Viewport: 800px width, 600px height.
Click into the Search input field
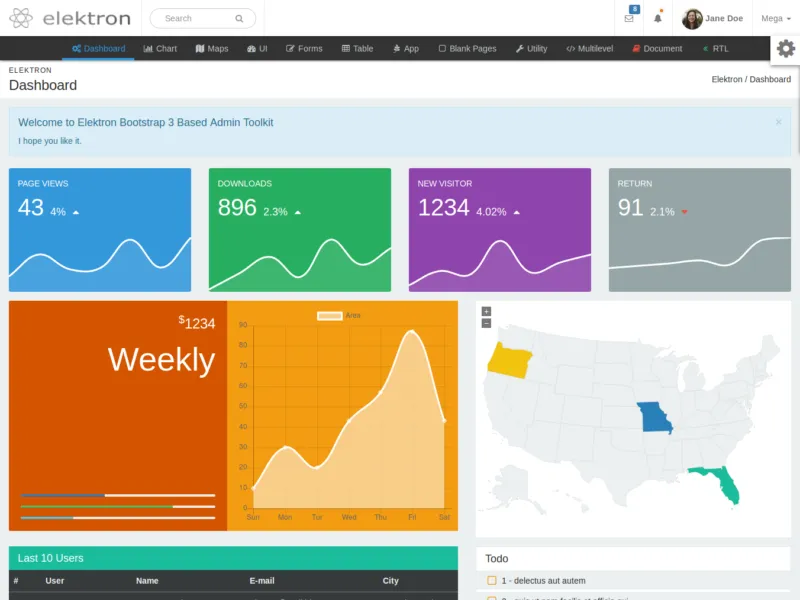(x=195, y=19)
